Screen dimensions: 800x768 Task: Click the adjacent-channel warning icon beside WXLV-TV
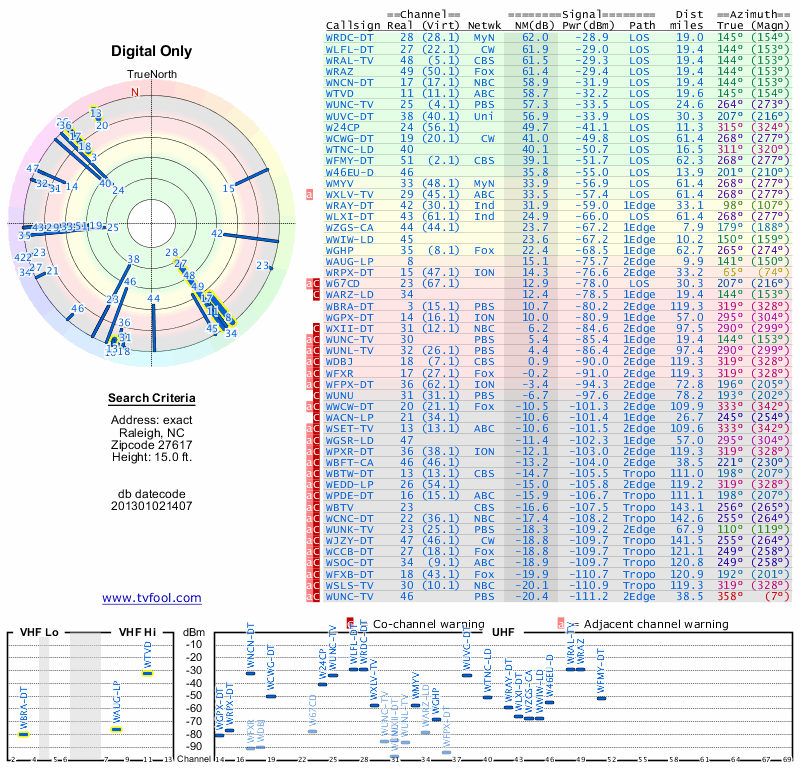tap(309, 194)
